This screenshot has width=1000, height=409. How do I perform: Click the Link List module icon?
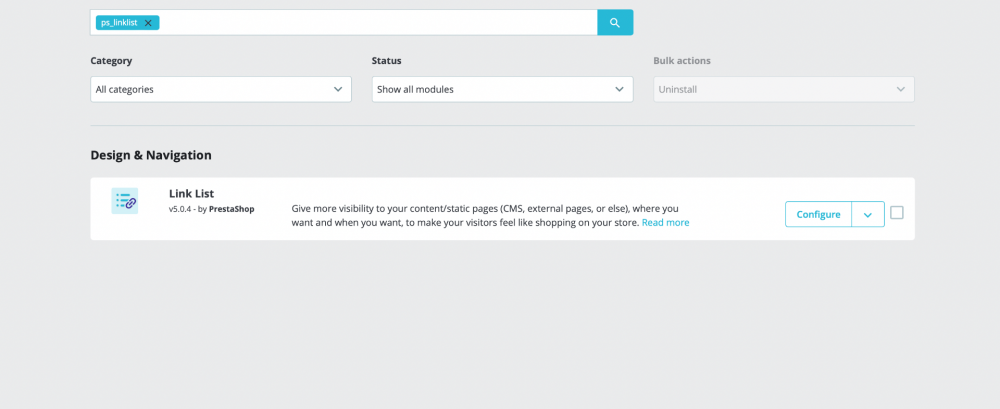[x=125, y=201]
